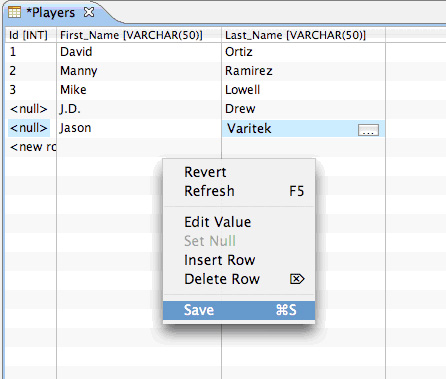Select the *Players tab
This screenshot has height=379, width=446.
point(51,13)
